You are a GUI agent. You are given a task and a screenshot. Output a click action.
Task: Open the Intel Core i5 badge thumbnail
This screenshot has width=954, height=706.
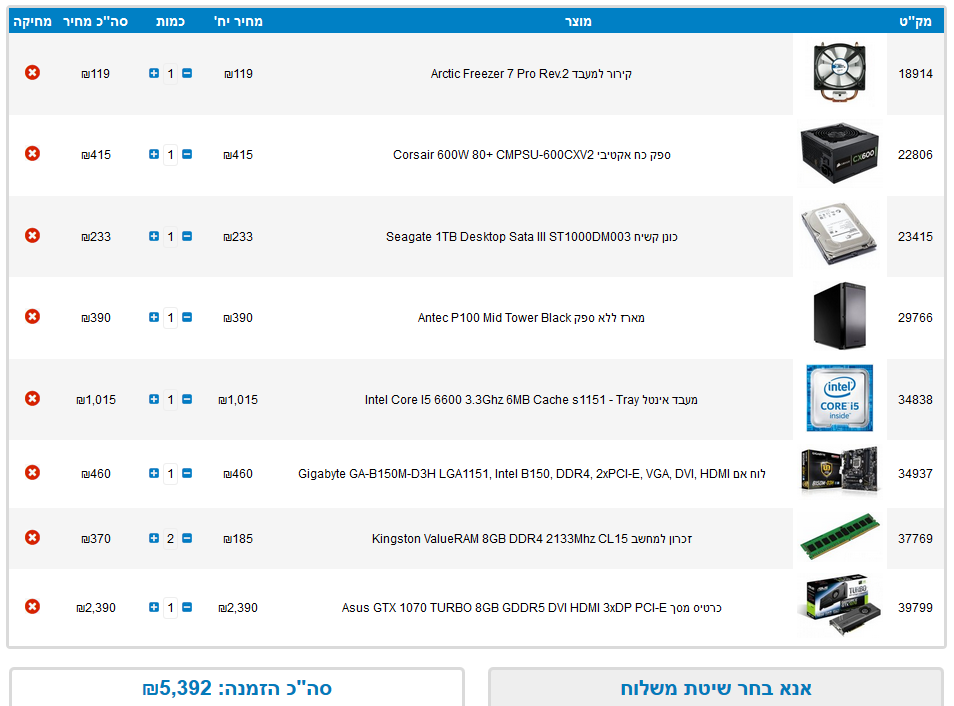pyautogui.click(x=840, y=398)
